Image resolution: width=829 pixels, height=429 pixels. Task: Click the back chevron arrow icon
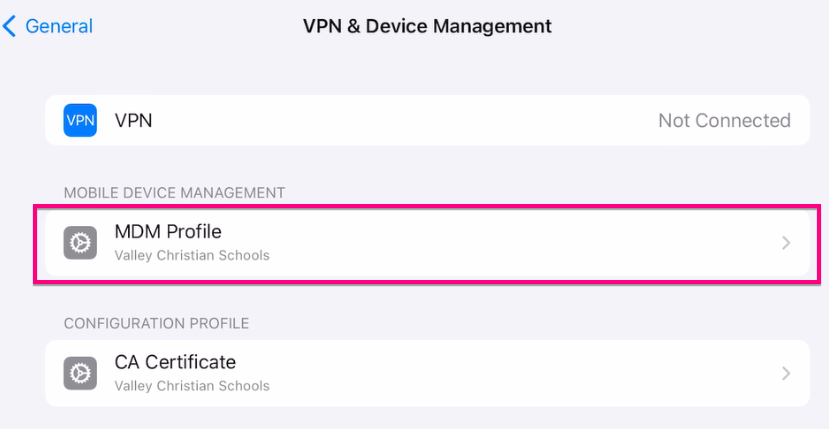[x=10, y=26]
